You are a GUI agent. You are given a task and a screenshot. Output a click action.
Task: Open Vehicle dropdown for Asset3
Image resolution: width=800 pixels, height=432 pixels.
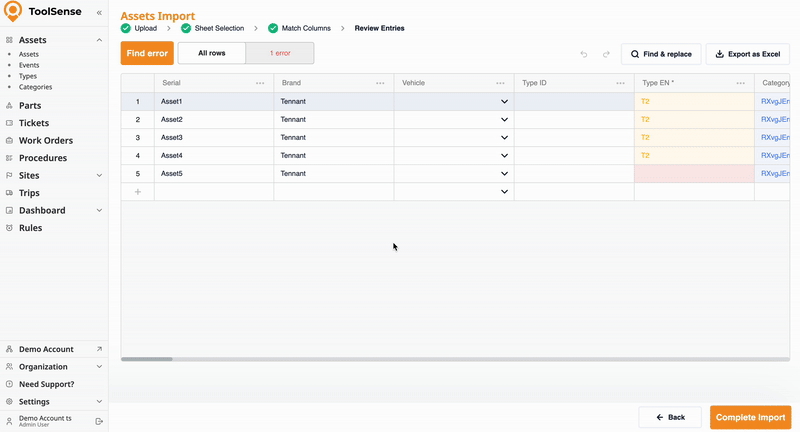coord(504,138)
